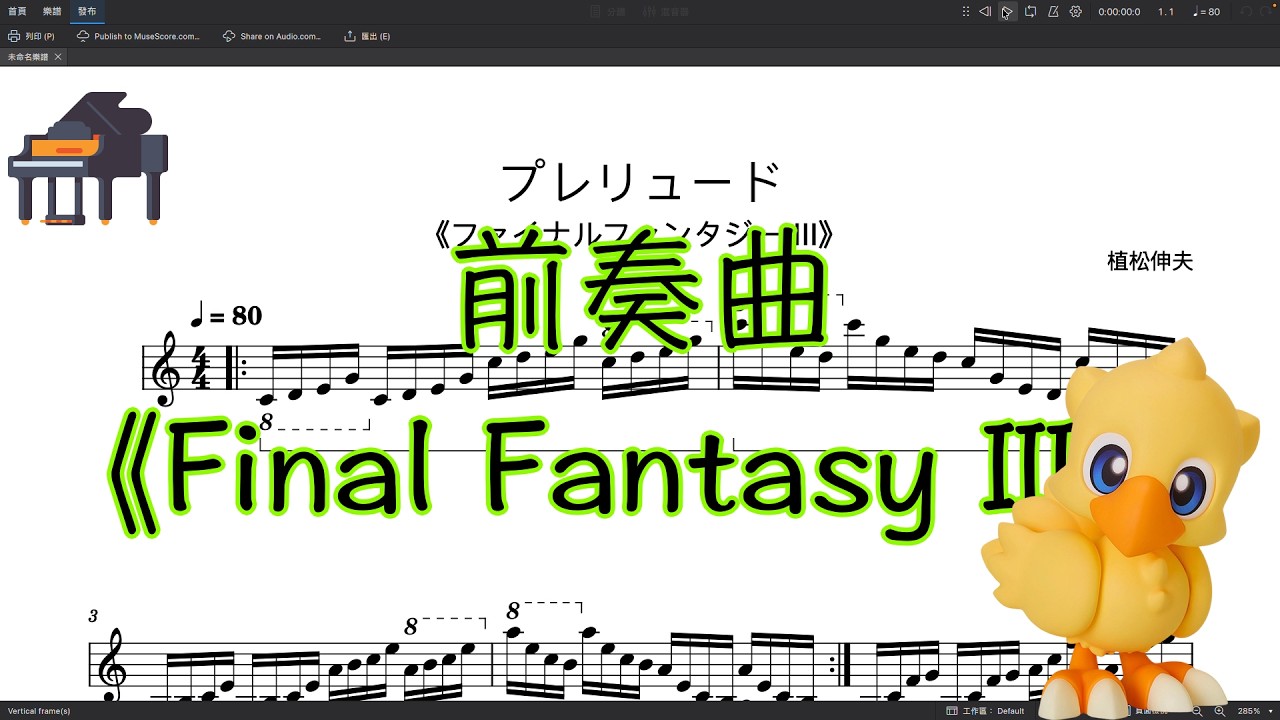Click the dimmed 分譜 (Parts) button
The height and width of the screenshot is (720, 1280).
[x=608, y=12]
